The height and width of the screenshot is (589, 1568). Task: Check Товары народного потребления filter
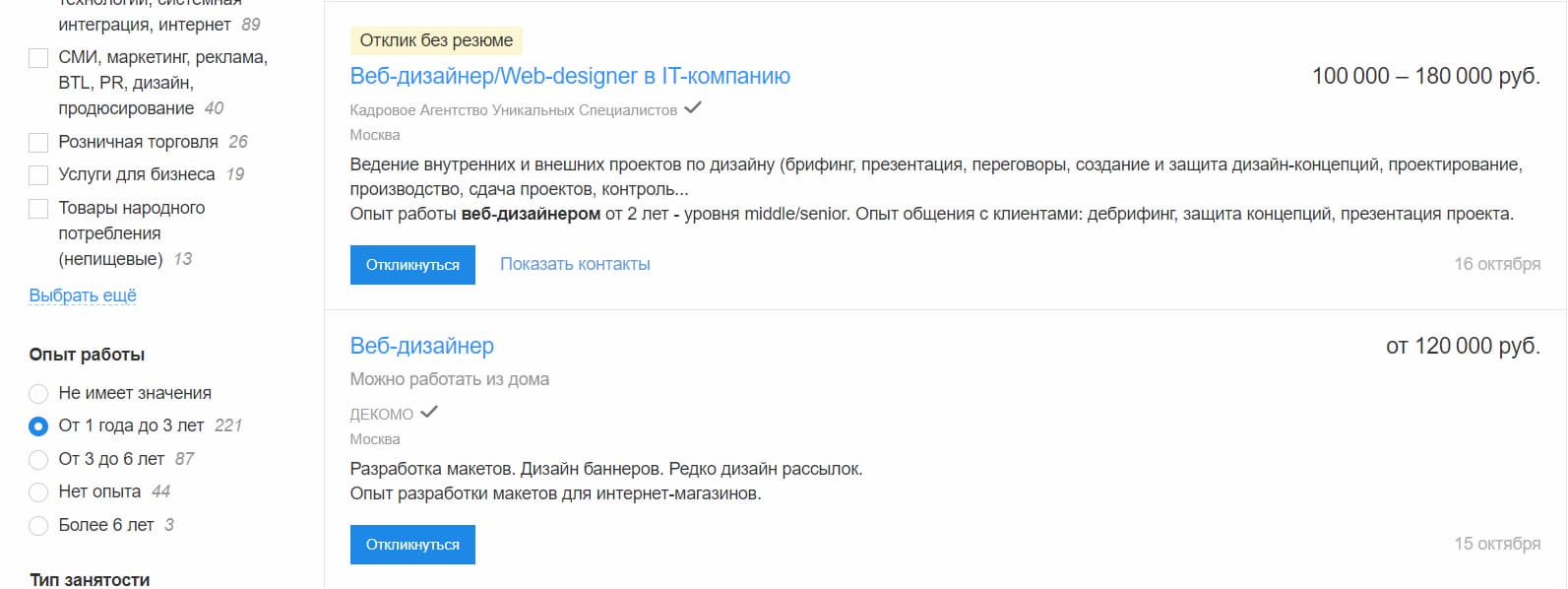coord(37,208)
